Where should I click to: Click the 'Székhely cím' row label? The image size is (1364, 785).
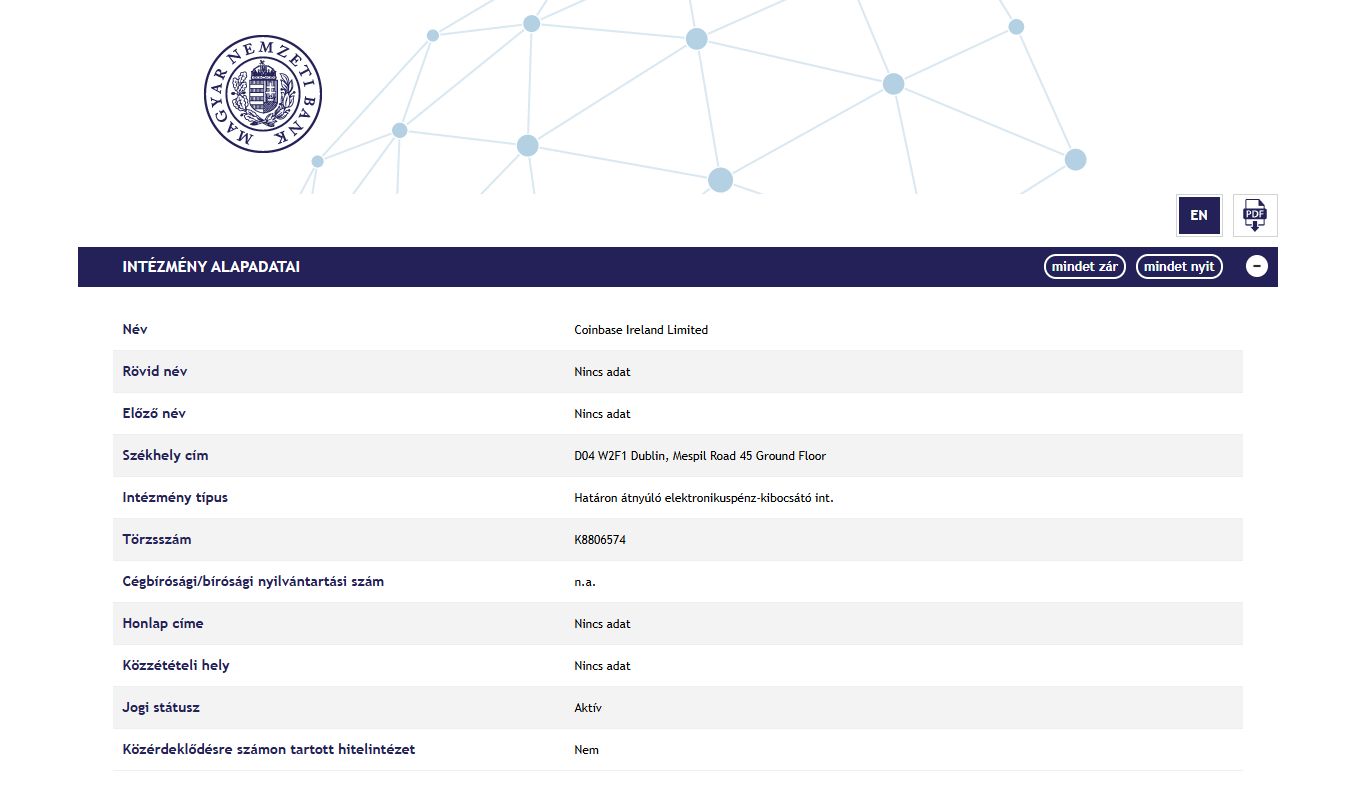[x=165, y=456]
